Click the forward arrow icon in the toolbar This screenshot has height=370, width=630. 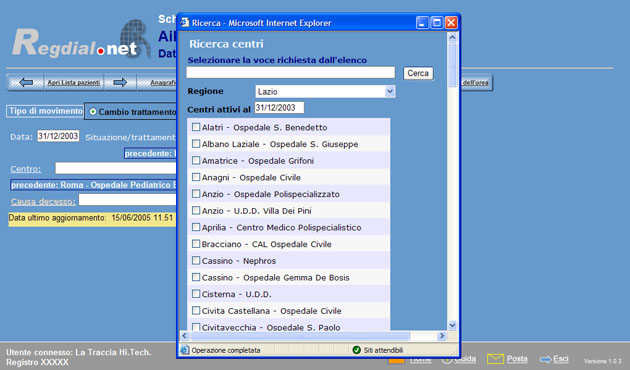pos(120,82)
